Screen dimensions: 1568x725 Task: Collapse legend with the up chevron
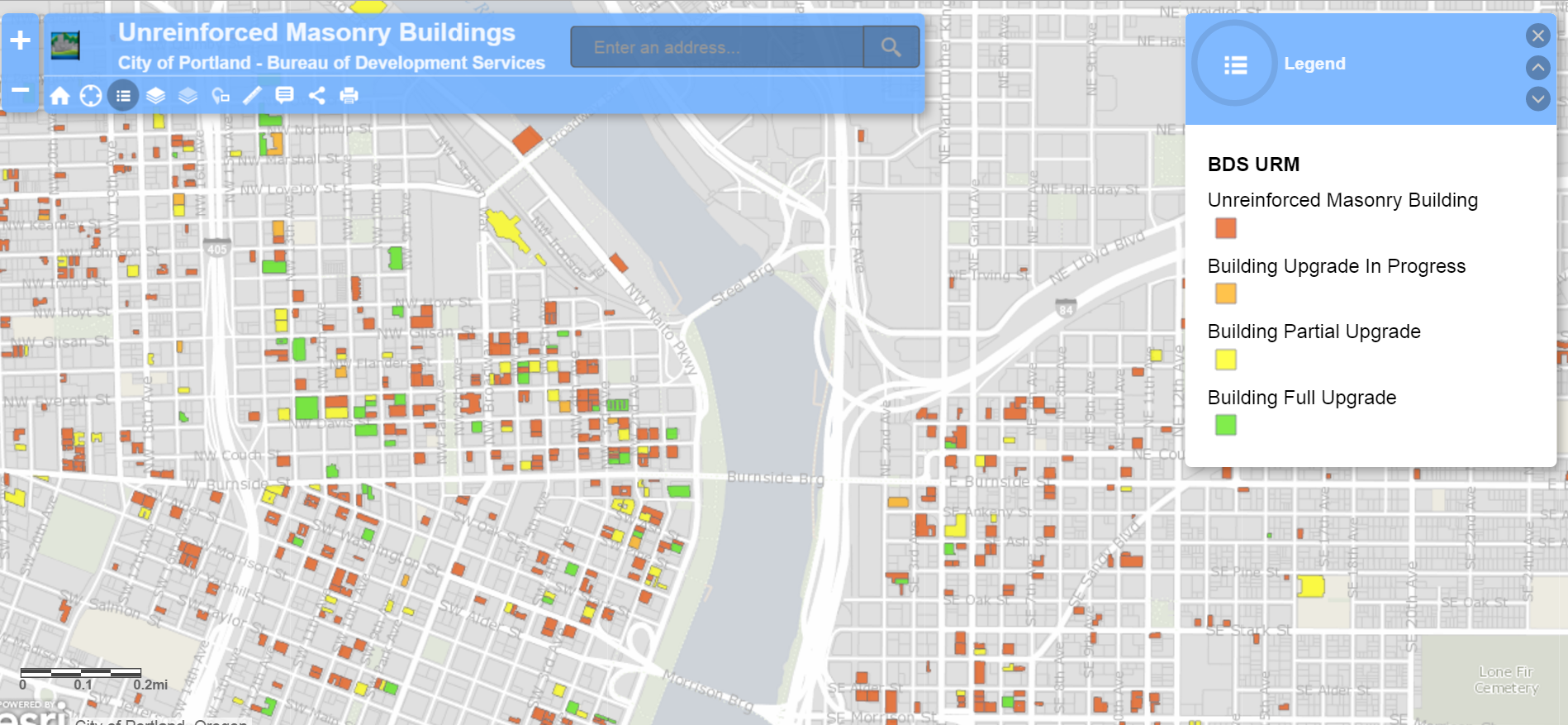coord(1537,67)
